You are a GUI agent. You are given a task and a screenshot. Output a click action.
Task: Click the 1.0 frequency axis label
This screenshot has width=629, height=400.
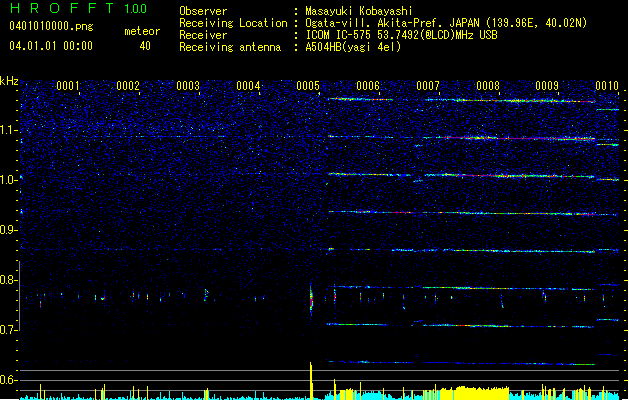9,180
